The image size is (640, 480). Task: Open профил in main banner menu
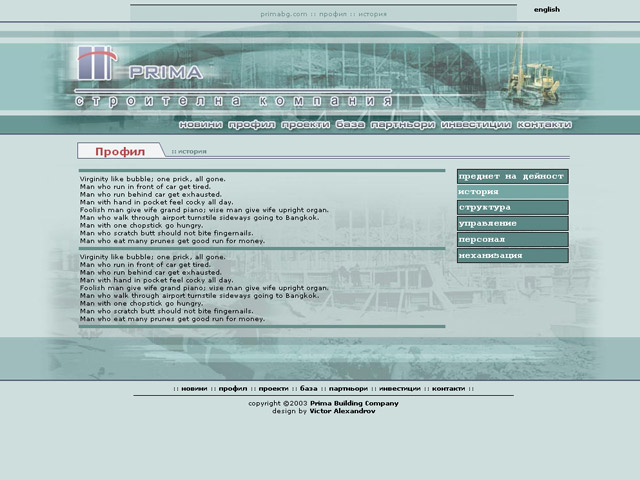251,124
